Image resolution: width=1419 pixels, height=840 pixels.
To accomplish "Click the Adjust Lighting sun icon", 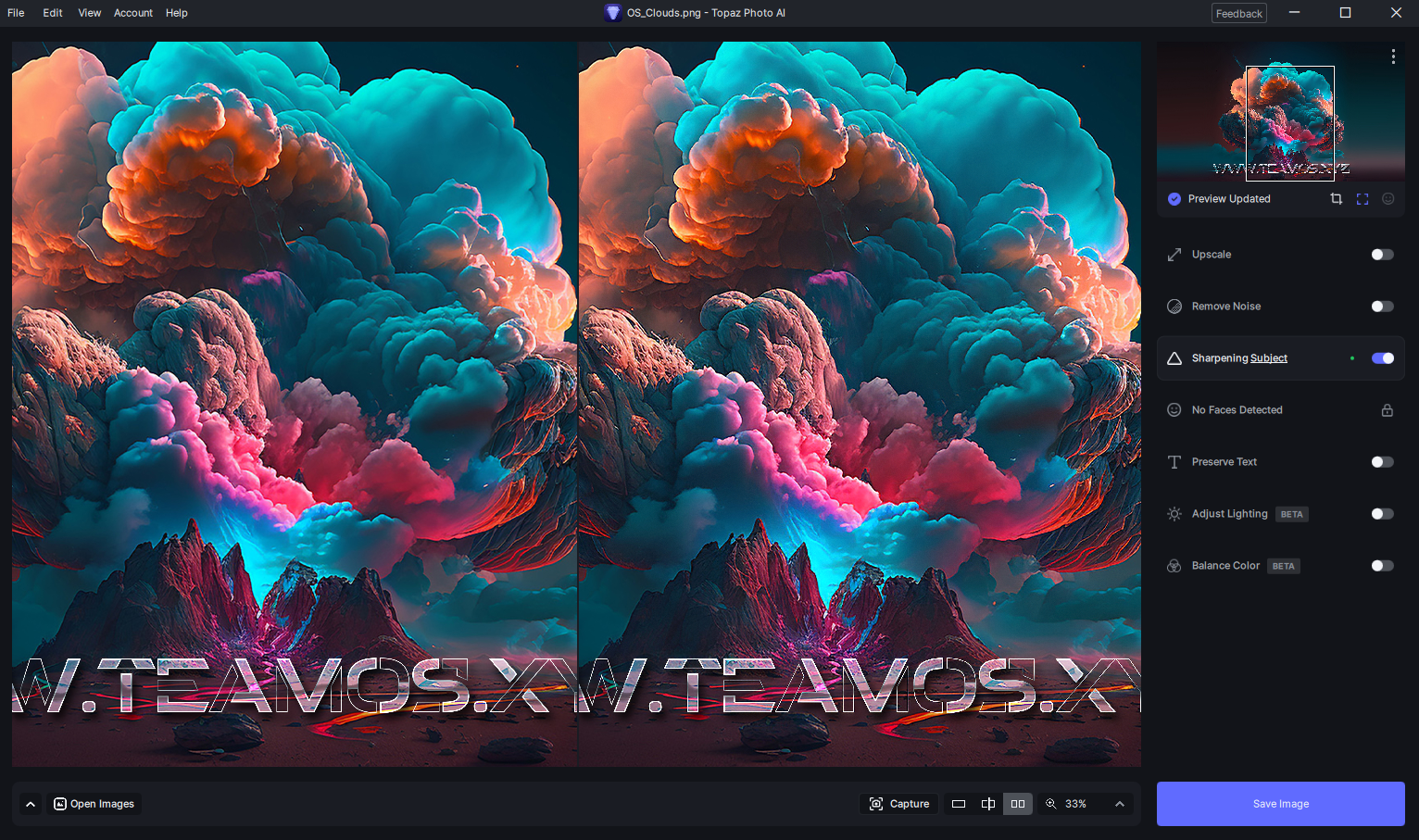I will [1174, 514].
